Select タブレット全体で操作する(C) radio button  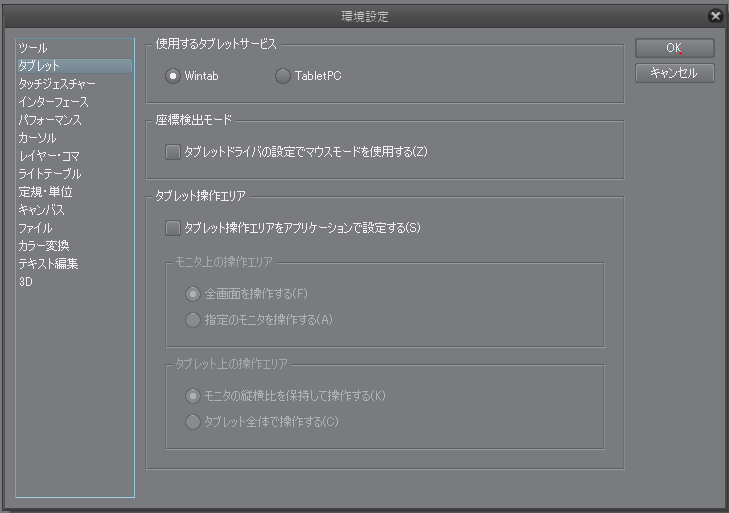pyautogui.click(x=192, y=422)
